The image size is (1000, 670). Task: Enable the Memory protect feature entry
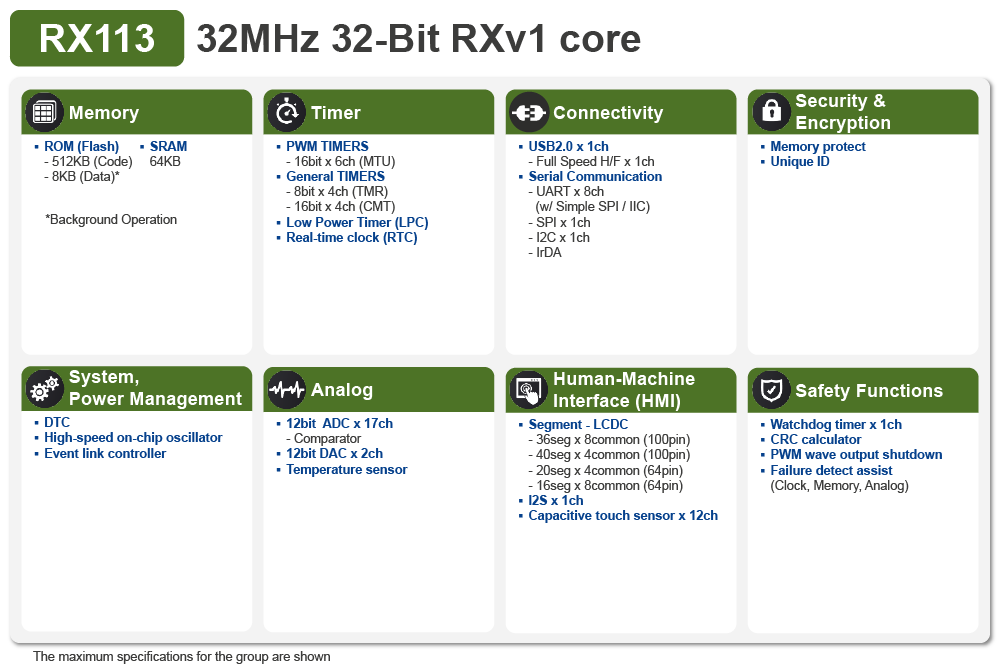click(x=816, y=146)
